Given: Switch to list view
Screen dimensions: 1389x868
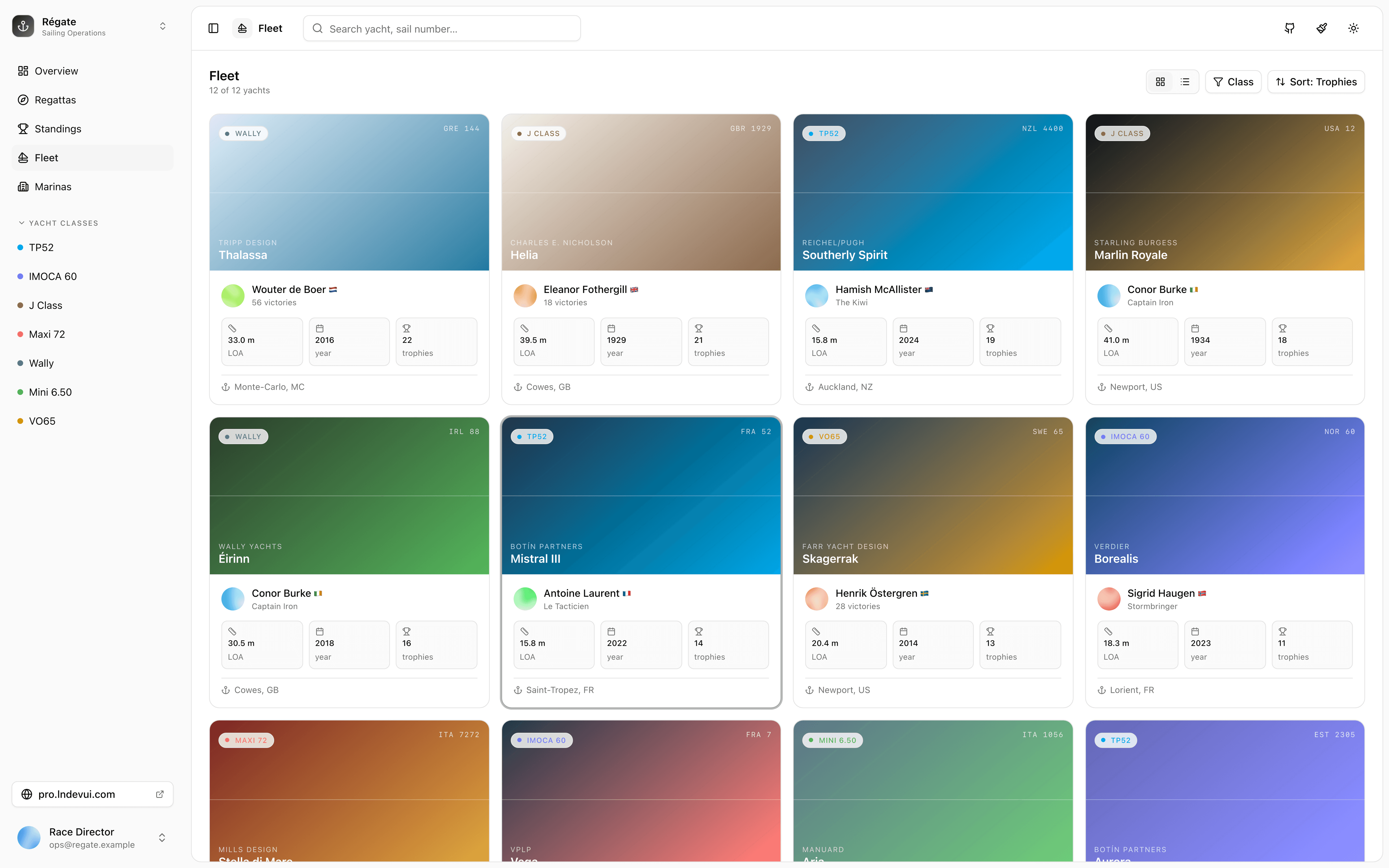Looking at the screenshot, I should pos(1185,82).
